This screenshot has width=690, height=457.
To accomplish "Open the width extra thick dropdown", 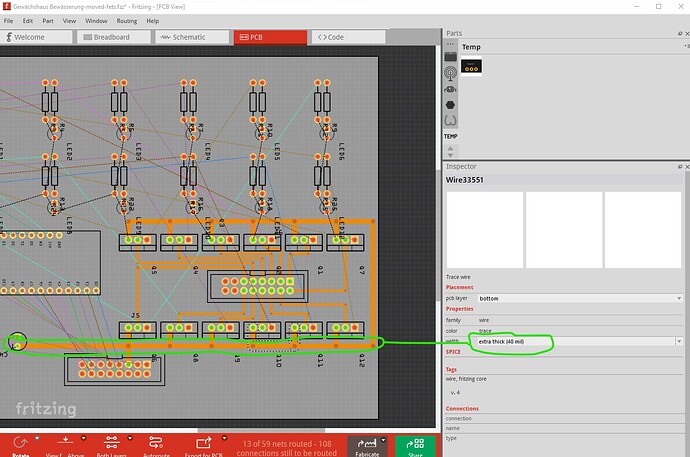I will click(x=580, y=341).
